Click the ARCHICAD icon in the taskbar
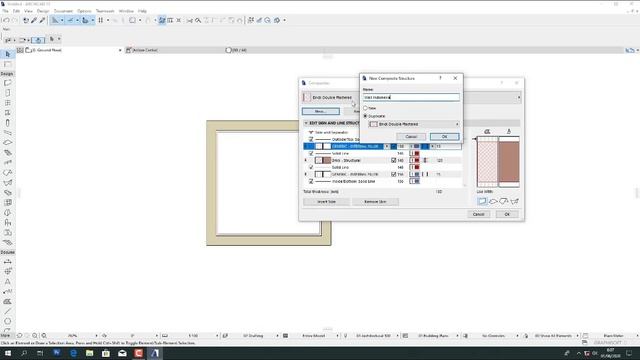This screenshot has height=360, width=640. [x=155, y=353]
